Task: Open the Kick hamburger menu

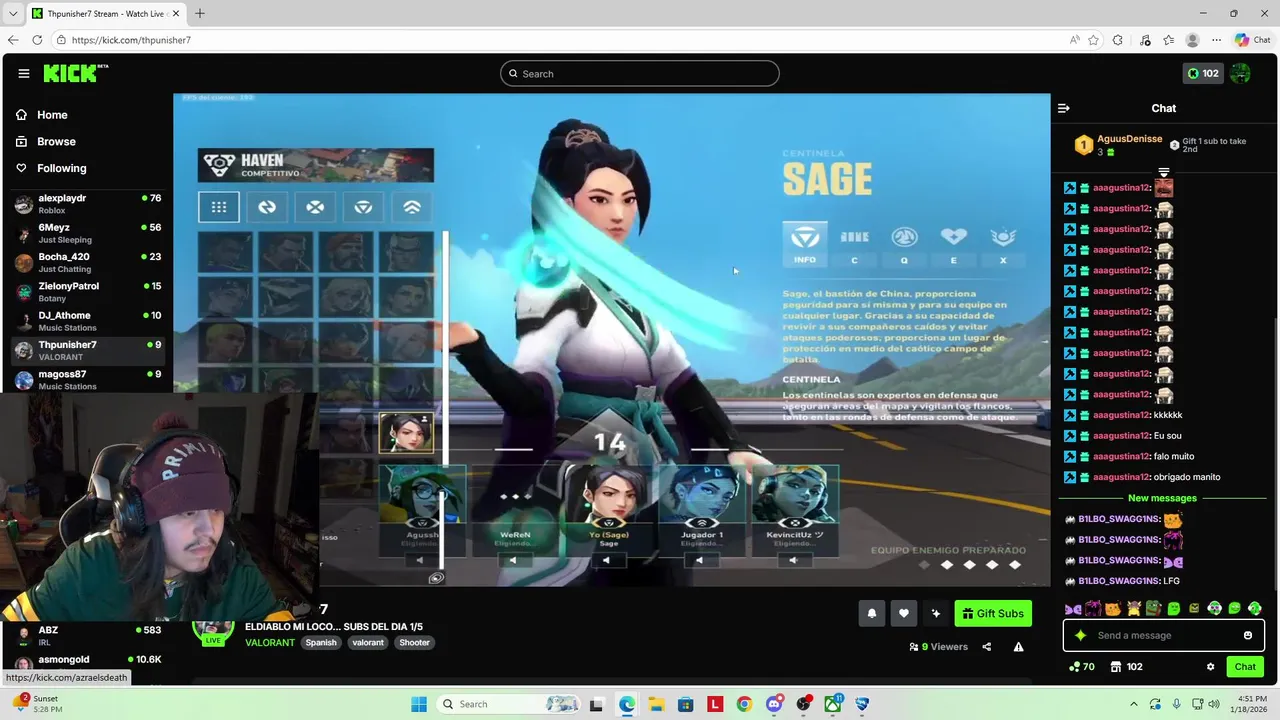Action: tap(23, 73)
